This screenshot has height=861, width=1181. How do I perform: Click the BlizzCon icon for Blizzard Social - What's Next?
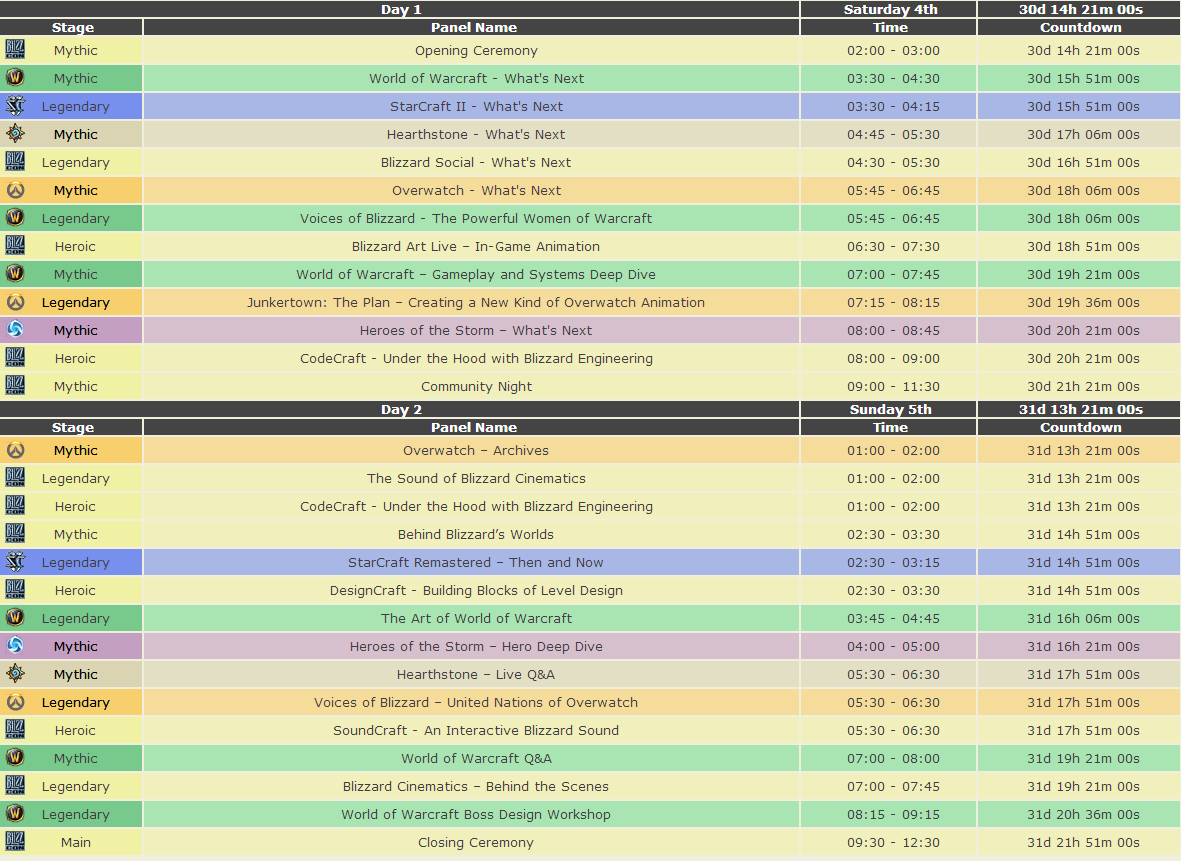[15, 161]
